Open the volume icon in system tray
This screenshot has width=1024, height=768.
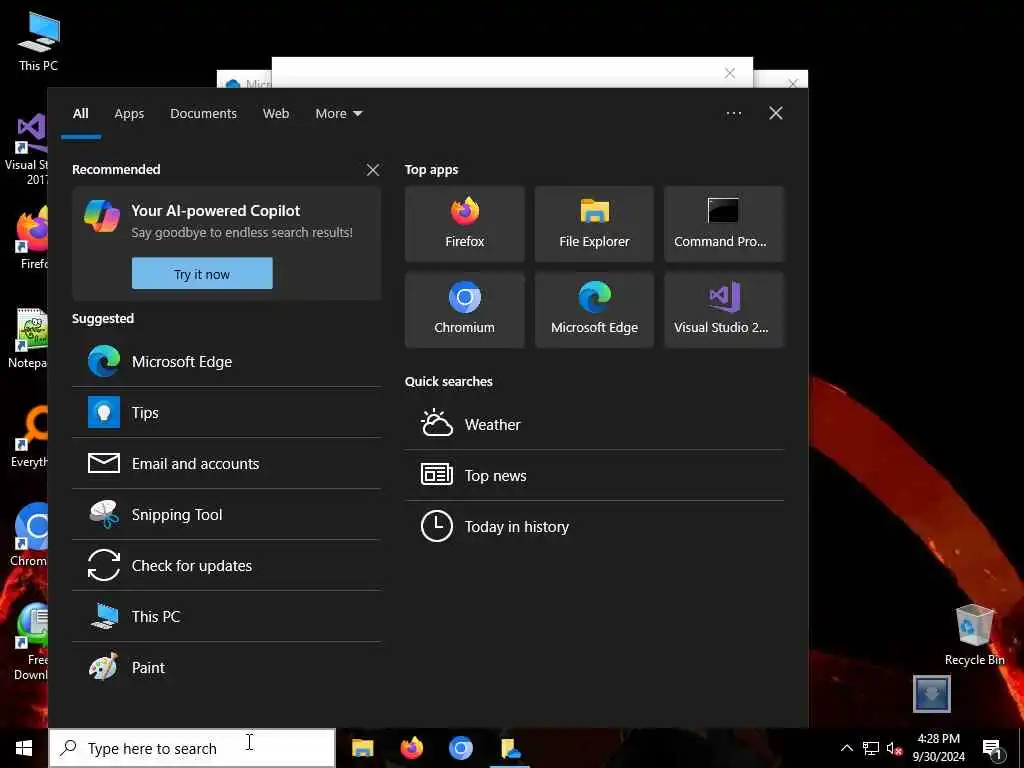[894, 748]
